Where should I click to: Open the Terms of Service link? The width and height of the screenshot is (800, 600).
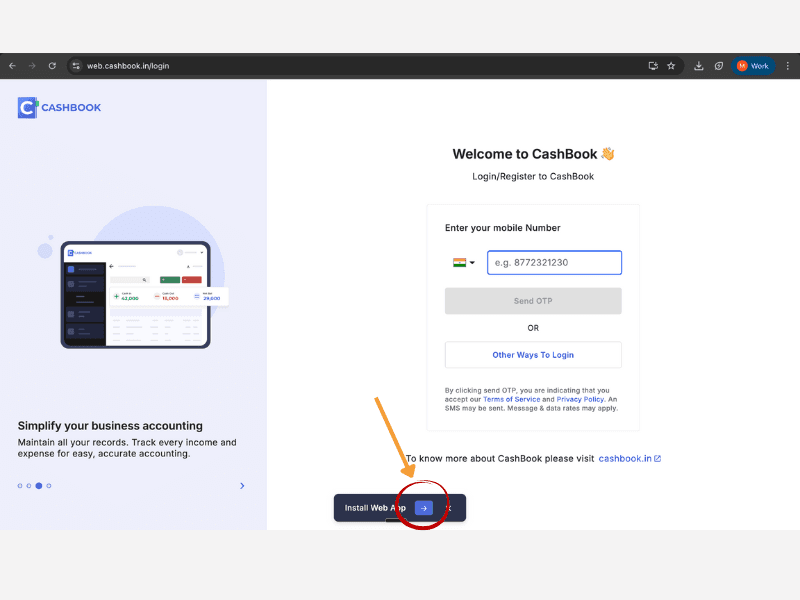coord(511,399)
